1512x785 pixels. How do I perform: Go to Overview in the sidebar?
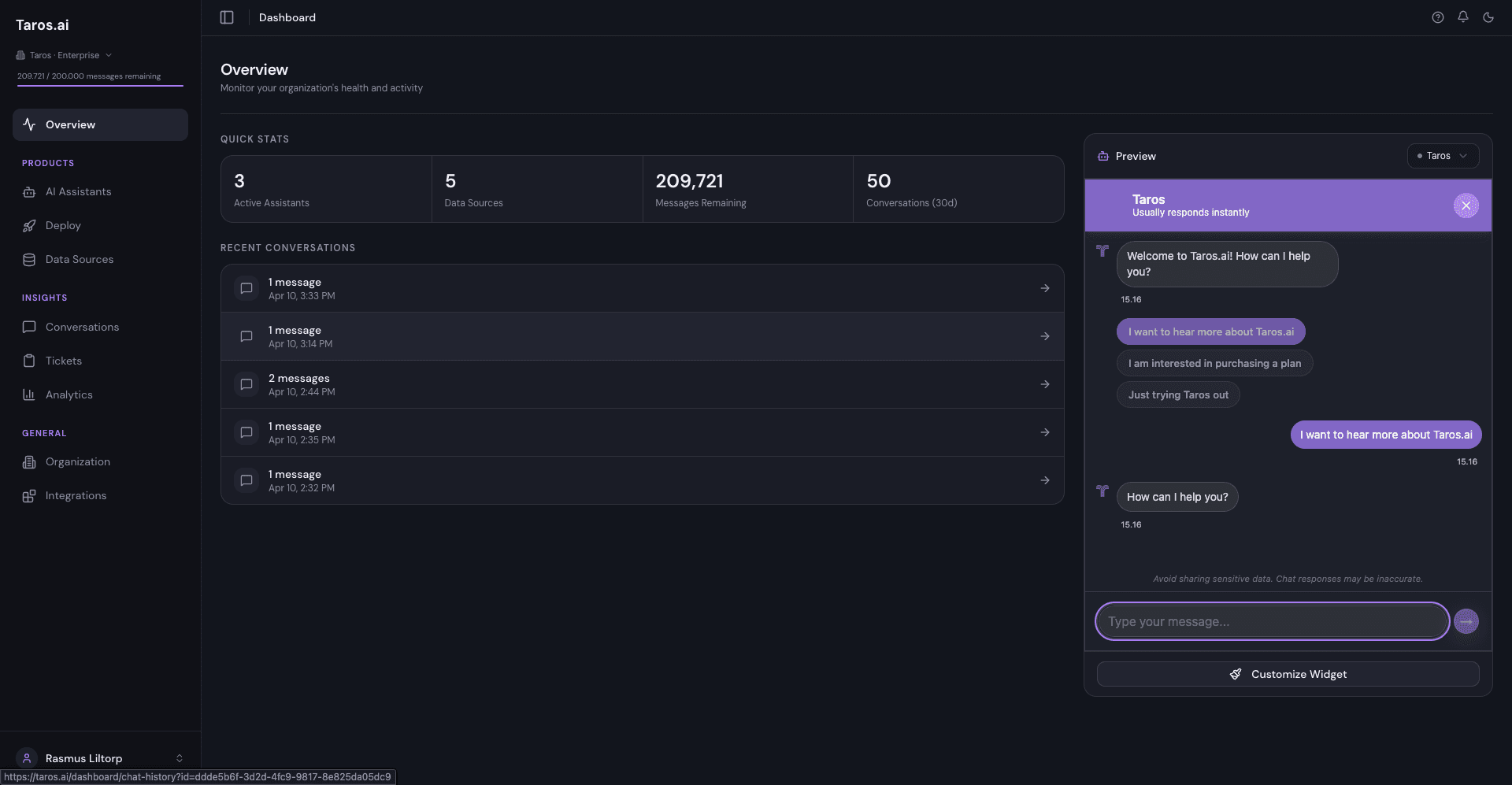click(x=100, y=124)
